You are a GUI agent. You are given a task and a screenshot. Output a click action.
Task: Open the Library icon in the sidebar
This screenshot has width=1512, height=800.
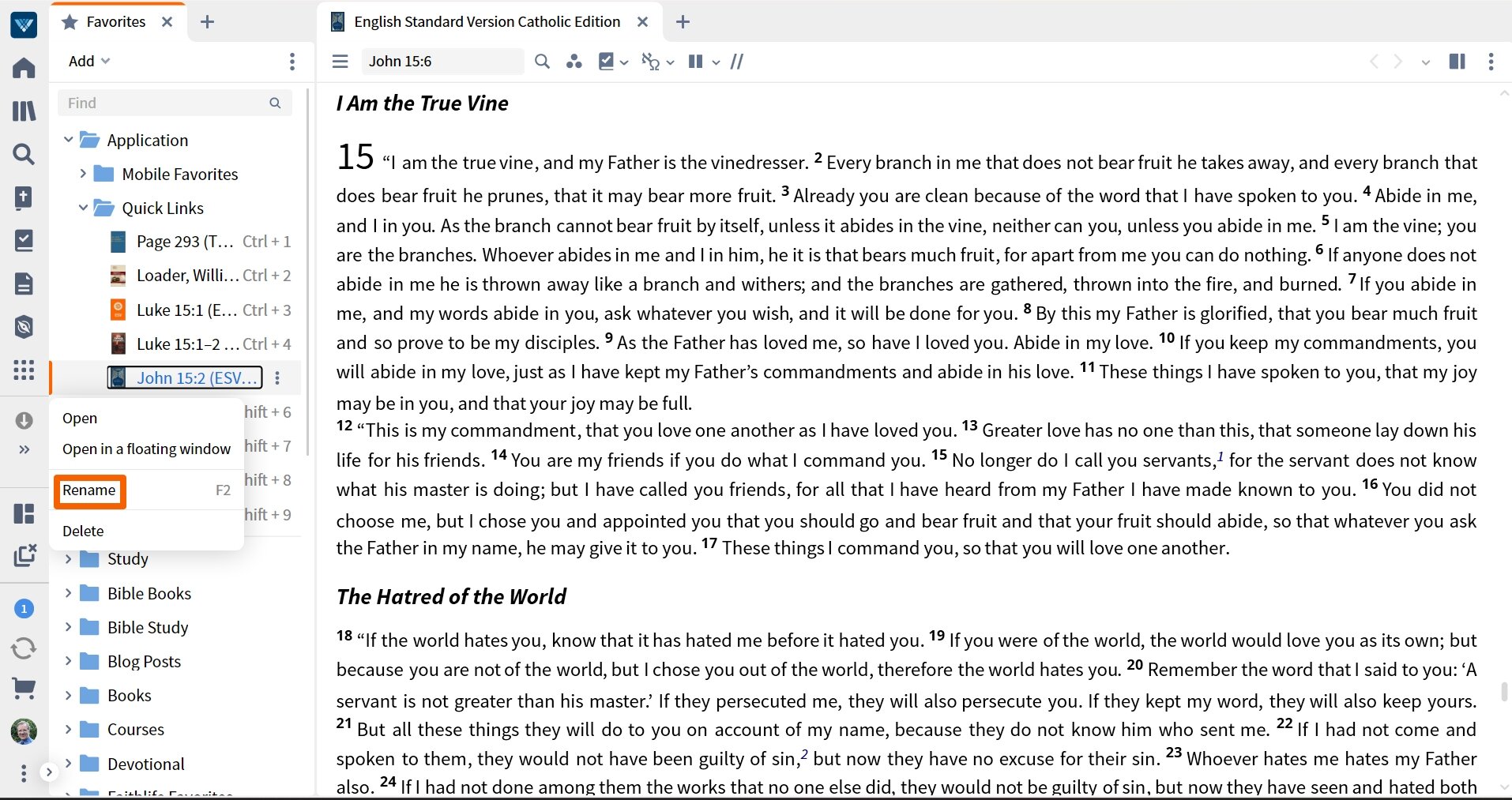(x=24, y=111)
